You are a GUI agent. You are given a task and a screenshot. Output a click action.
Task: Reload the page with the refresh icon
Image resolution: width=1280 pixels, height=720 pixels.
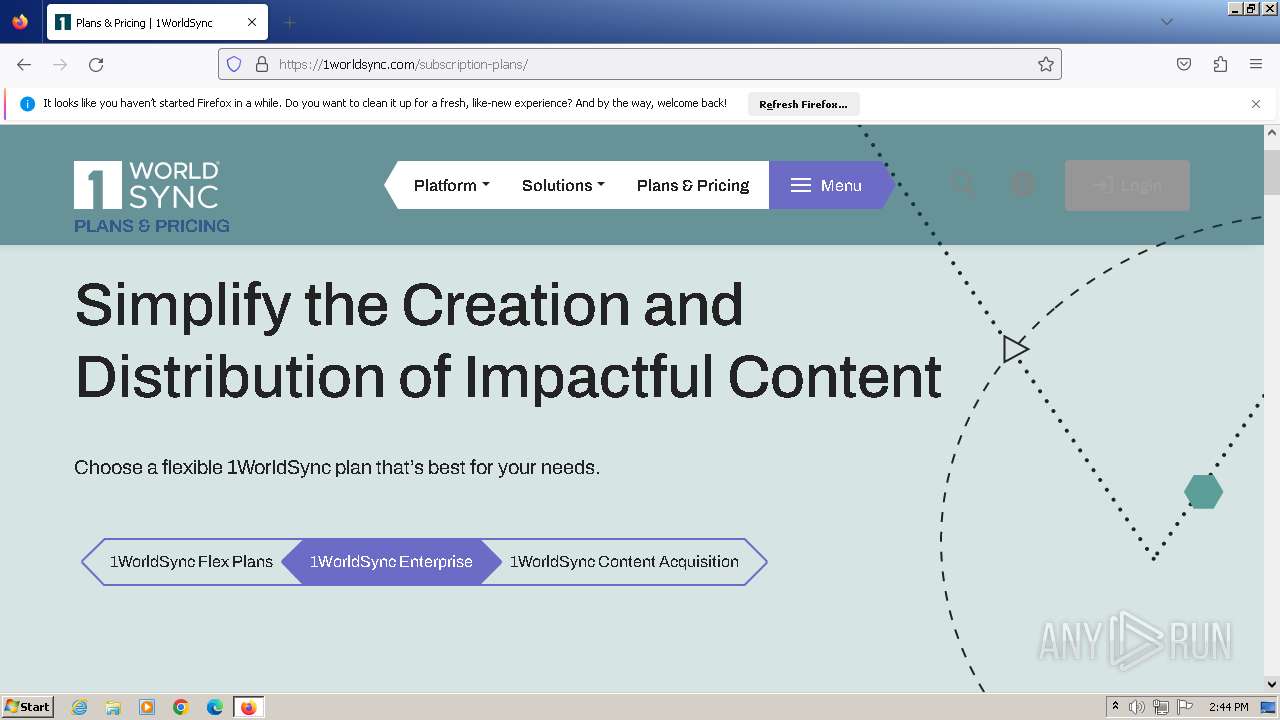(x=96, y=64)
